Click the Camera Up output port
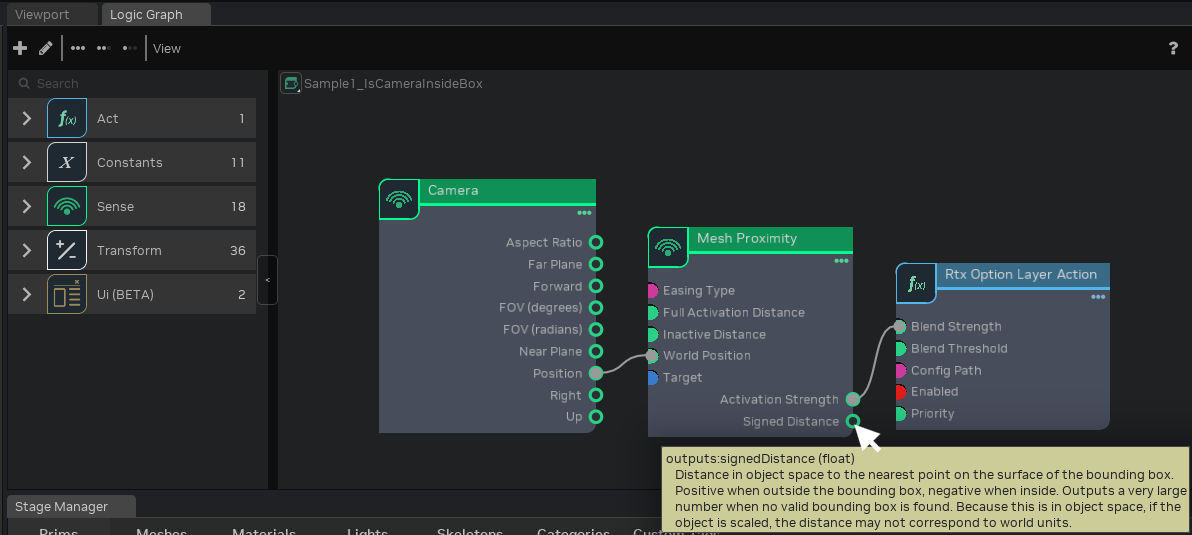The width and height of the screenshot is (1192, 535). pyautogui.click(x=596, y=417)
